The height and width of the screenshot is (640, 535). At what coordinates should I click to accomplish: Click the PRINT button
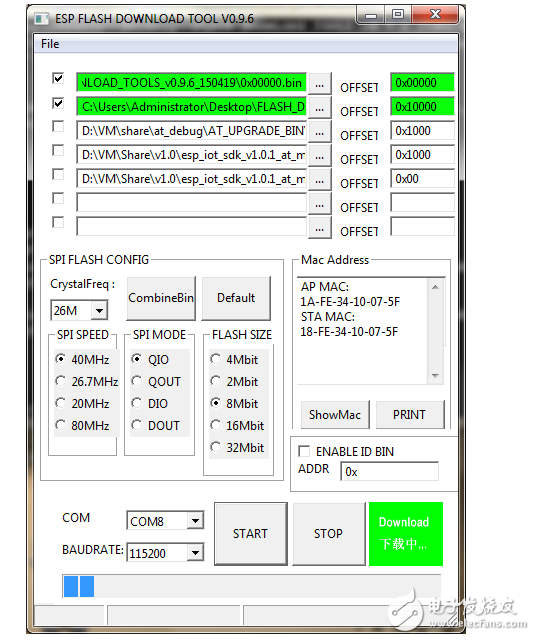410,415
